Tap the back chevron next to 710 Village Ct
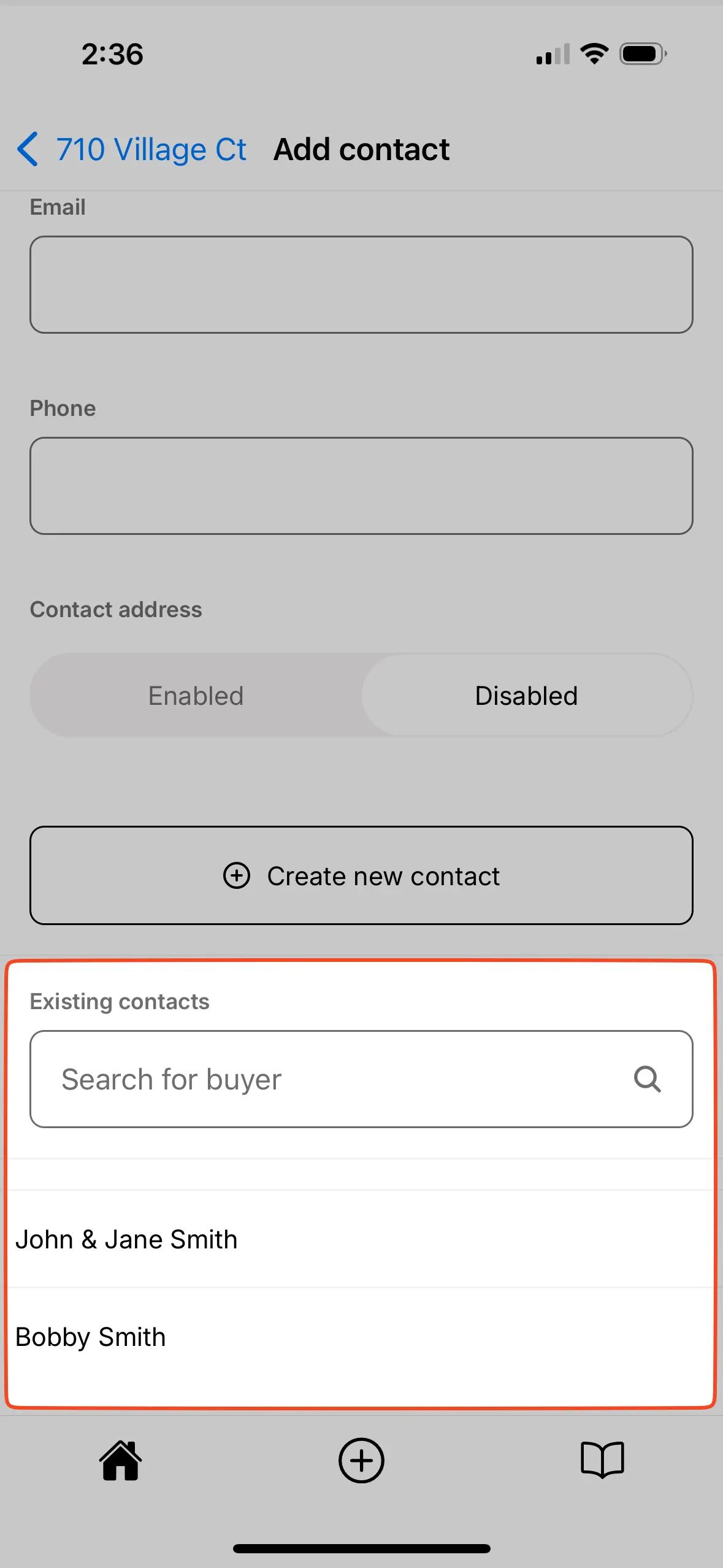 (27, 149)
